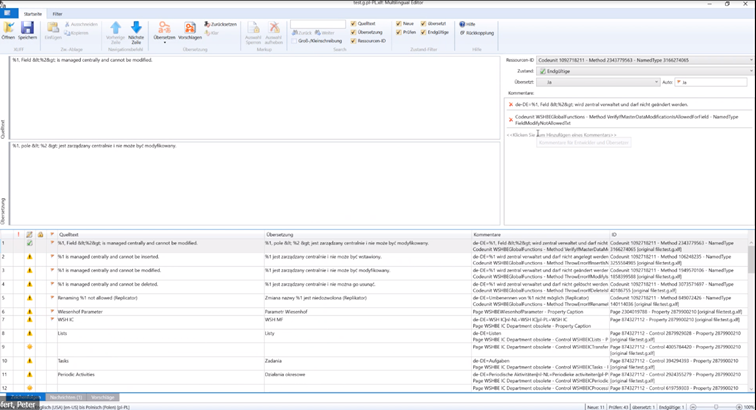Click the Kommentare column header
This screenshot has height=410, width=756.
pos(540,234)
